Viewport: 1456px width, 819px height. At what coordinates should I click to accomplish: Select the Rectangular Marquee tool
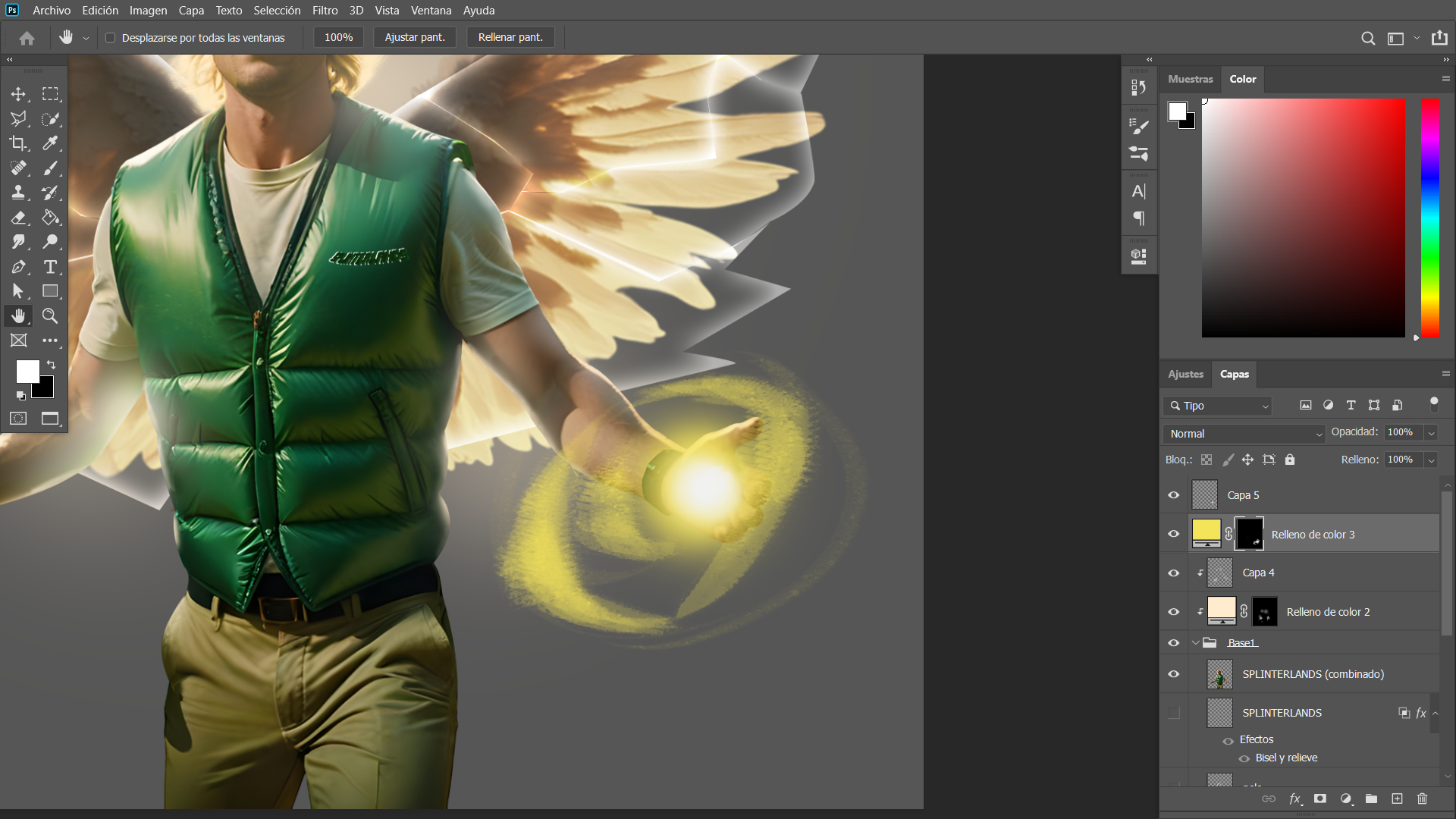[50, 94]
